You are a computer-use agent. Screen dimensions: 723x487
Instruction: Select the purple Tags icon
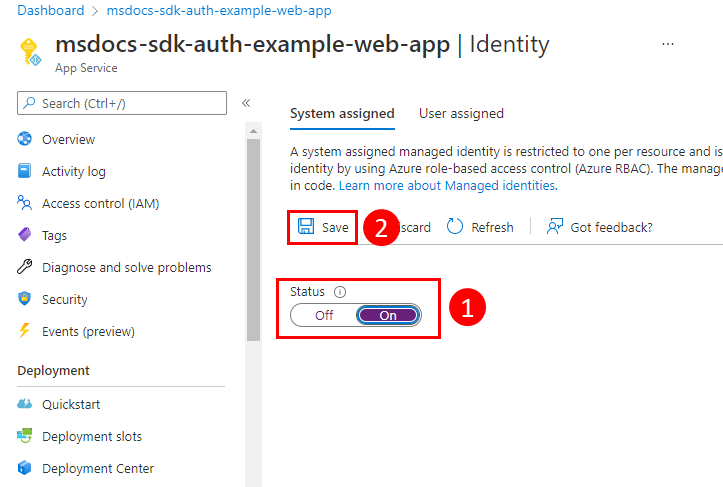[25, 235]
